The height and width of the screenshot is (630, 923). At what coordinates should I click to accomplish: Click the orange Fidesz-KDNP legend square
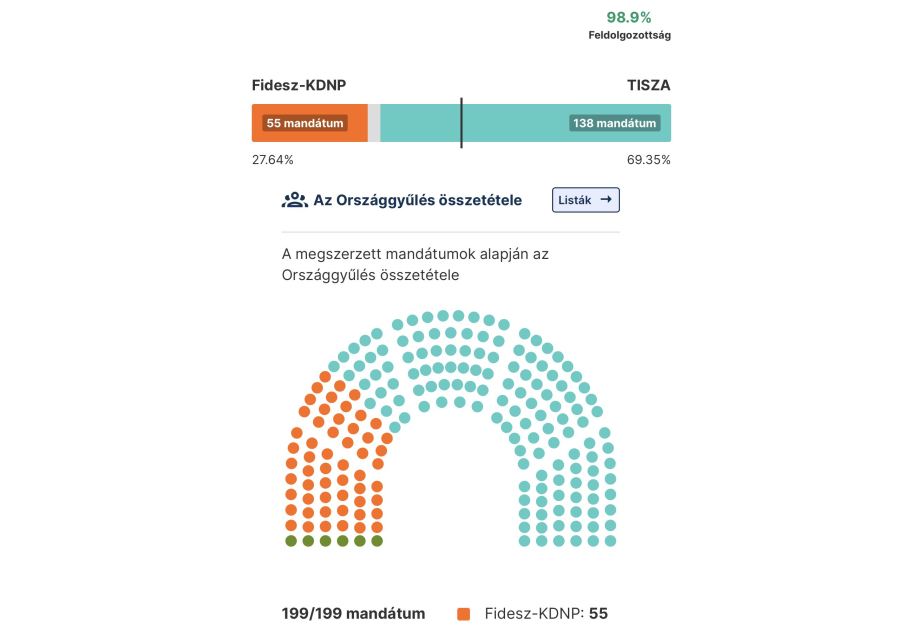463,614
